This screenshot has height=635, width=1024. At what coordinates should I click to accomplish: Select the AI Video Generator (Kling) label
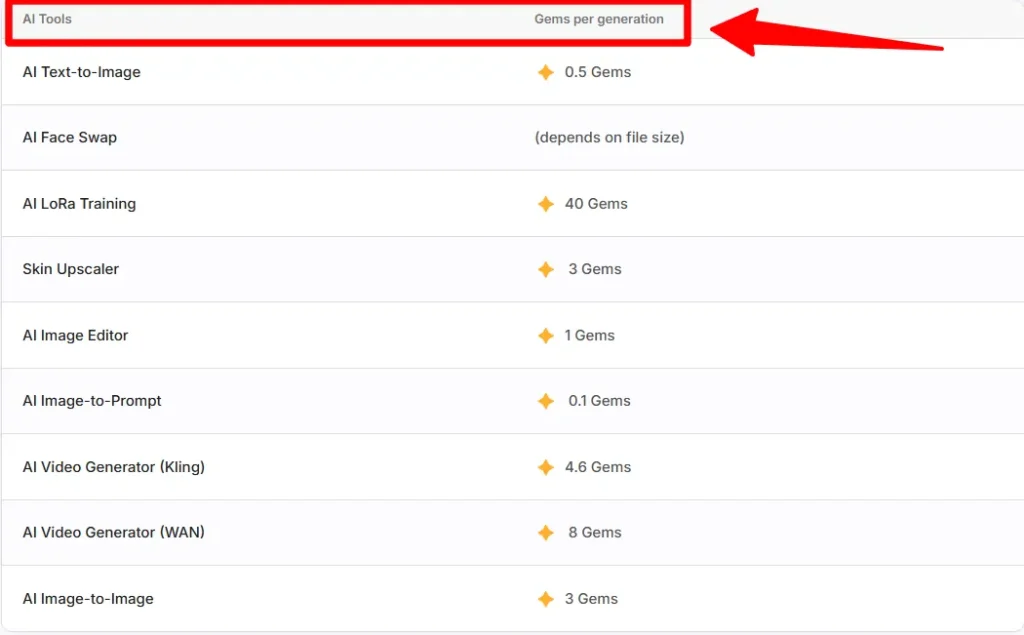[113, 467]
